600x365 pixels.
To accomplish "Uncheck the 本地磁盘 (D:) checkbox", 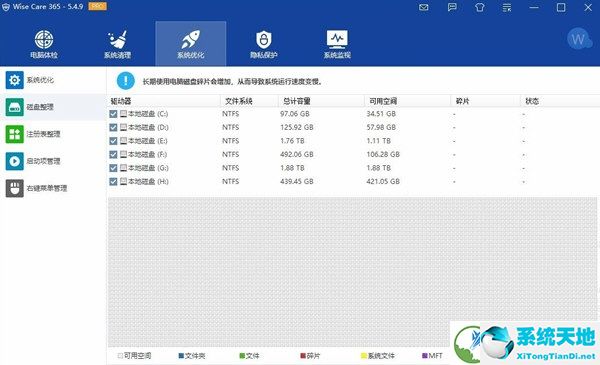I will point(113,127).
